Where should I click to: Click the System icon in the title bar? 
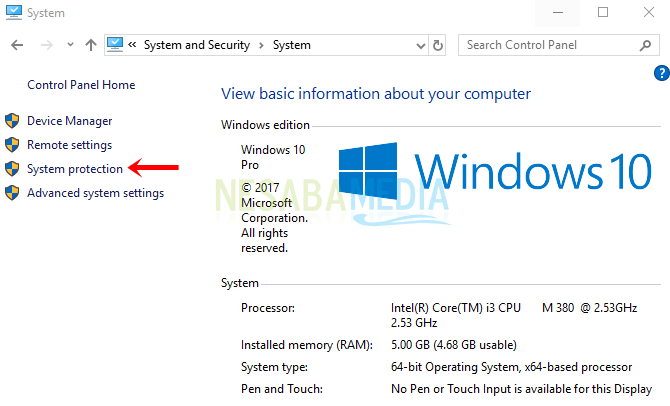click(x=14, y=13)
